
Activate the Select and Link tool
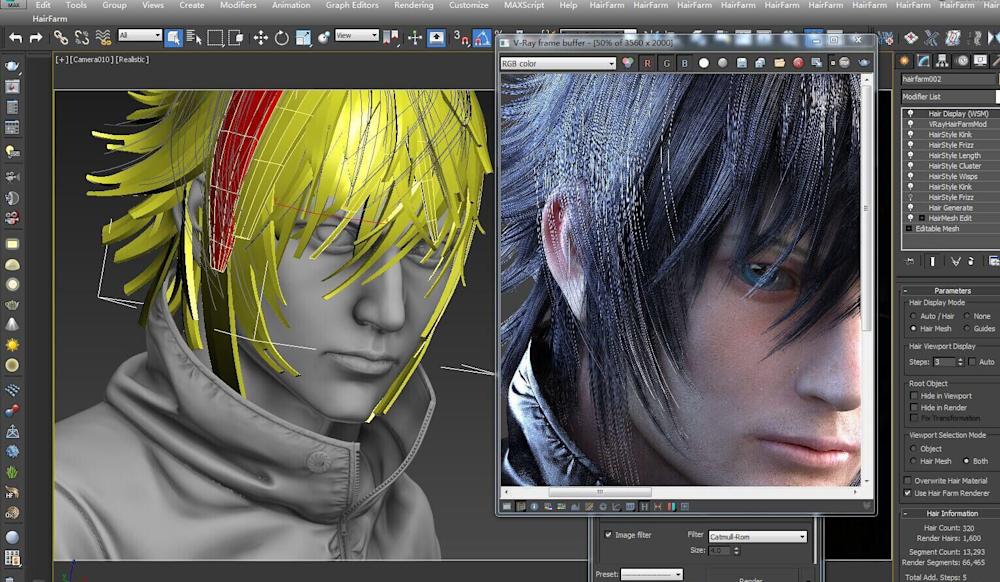(61, 38)
